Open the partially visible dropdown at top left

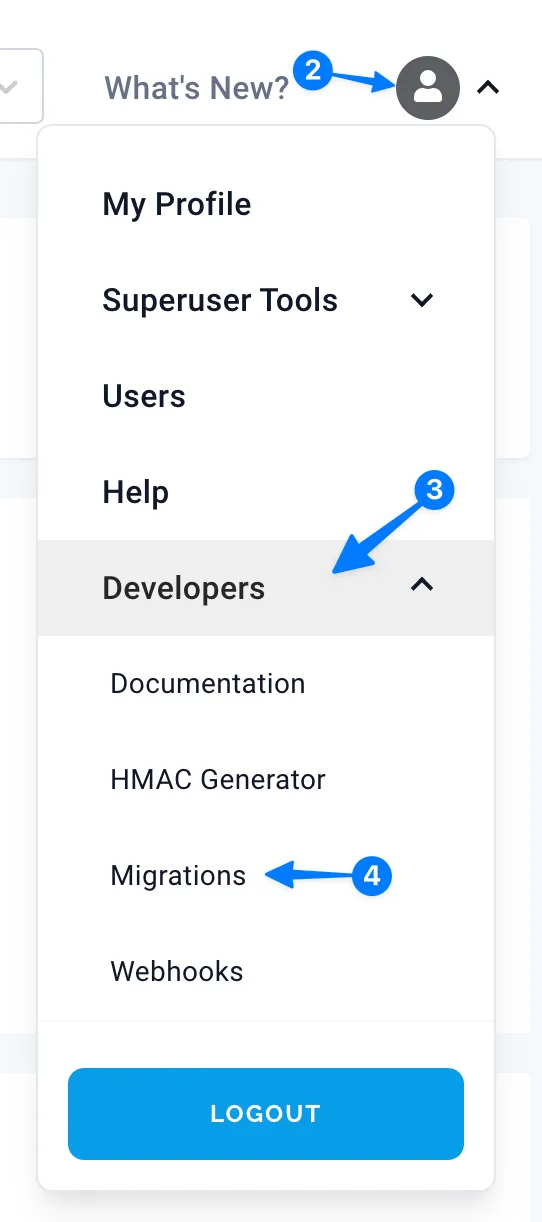click(x=20, y=87)
